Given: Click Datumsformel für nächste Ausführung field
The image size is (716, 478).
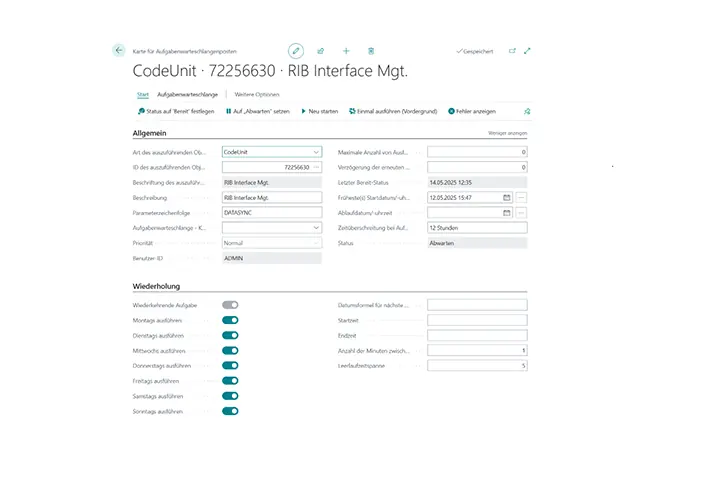Looking at the screenshot, I should point(477,305).
